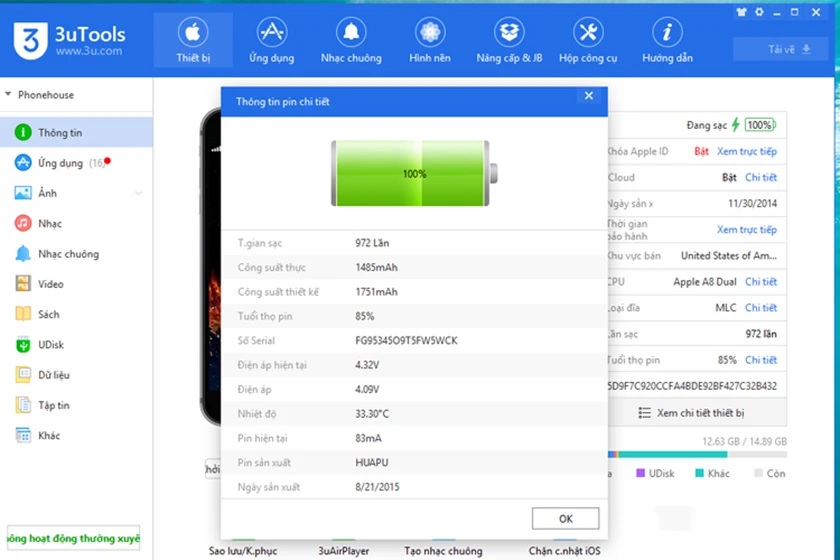The height and width of the screenshot is (560, 840).
Task: Go to the Nâng cấp & JB tab
Action: [509, 41]
